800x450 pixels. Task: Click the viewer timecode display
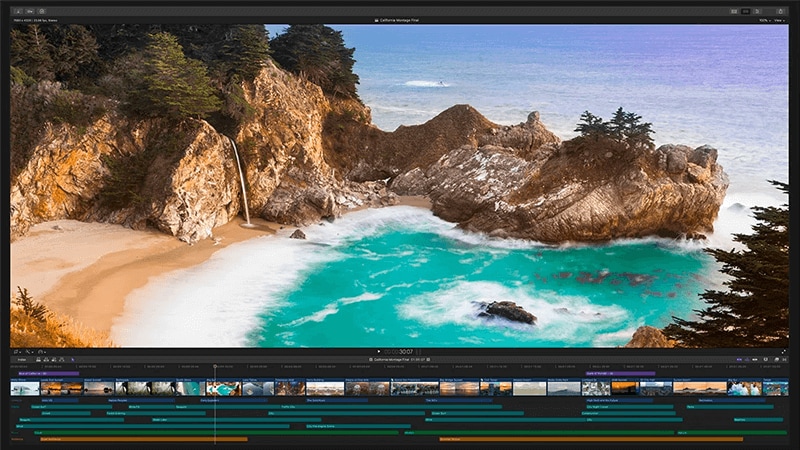click(399, 352)
